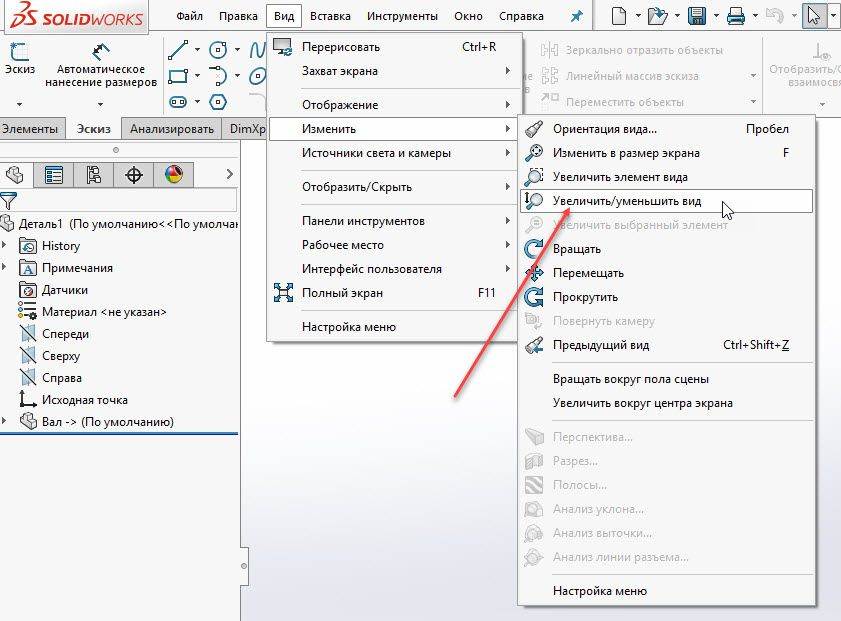
Task: Select the Polygon sketch tool
Action: click(218, 101)
